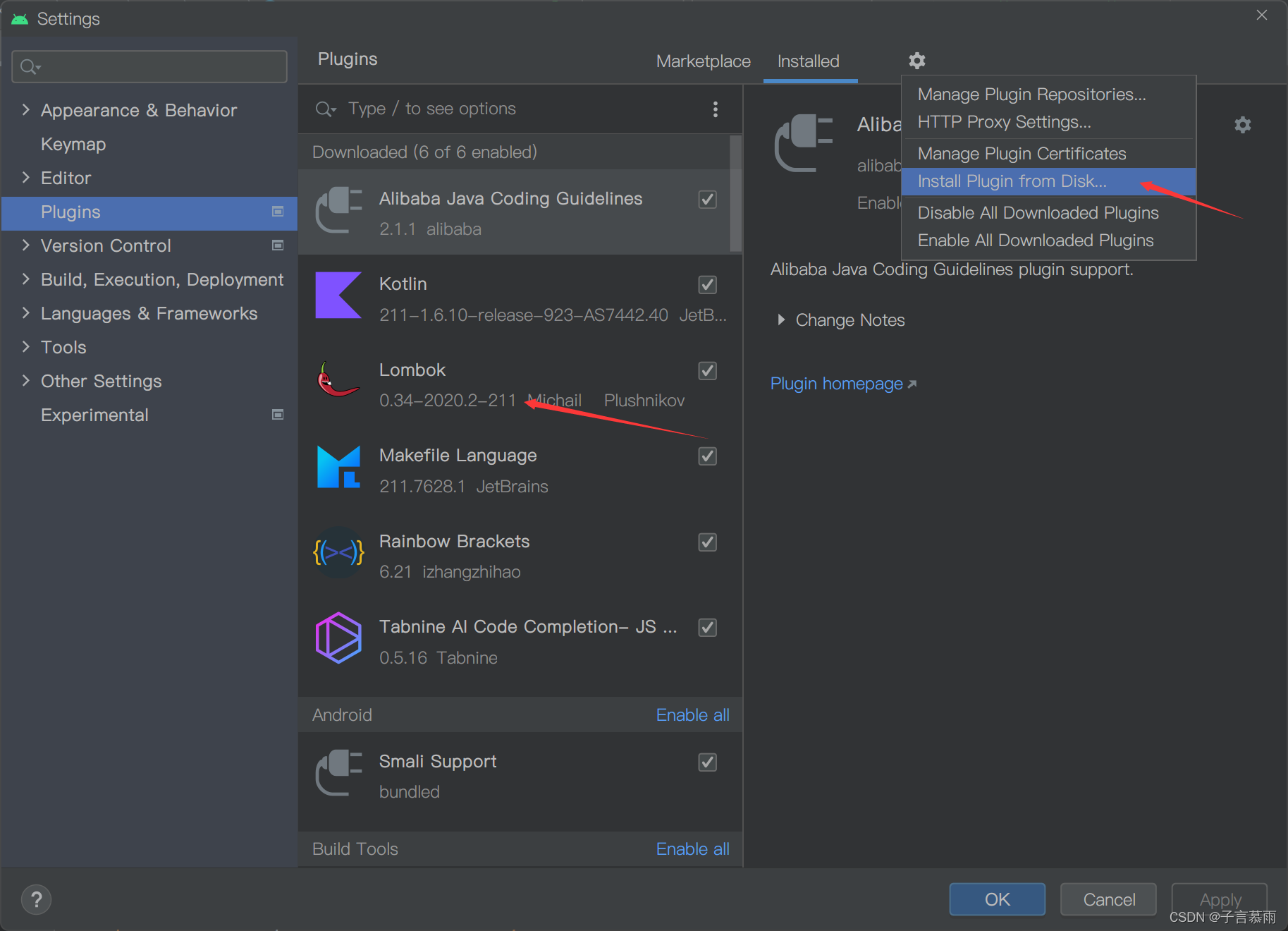Image resolution: width=1288 pixels, height=931 pixels.
Task: Select Enable All Downloaded Plugins
Action: (1048, 241)
